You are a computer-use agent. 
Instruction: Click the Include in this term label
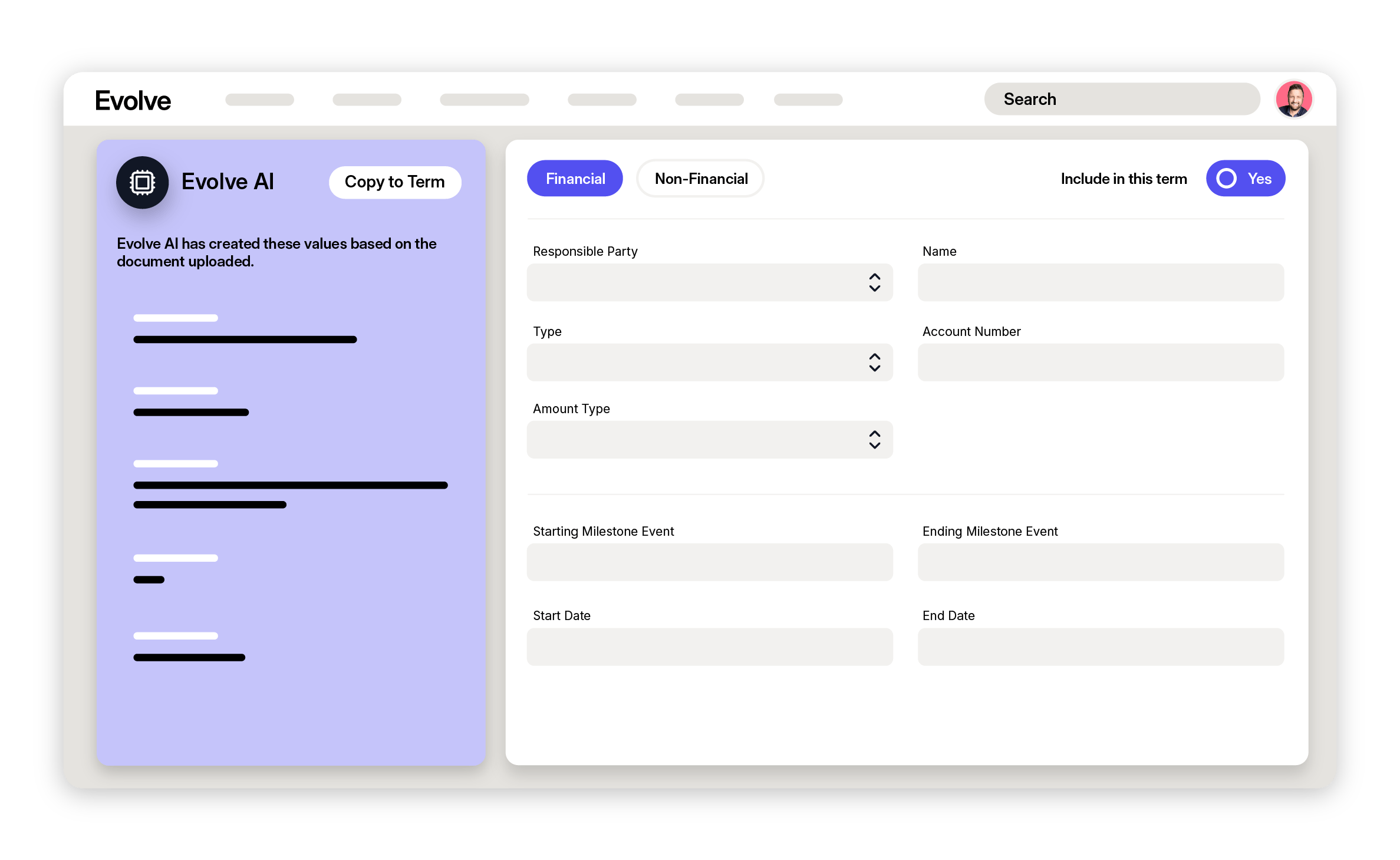pos(1124,178)
